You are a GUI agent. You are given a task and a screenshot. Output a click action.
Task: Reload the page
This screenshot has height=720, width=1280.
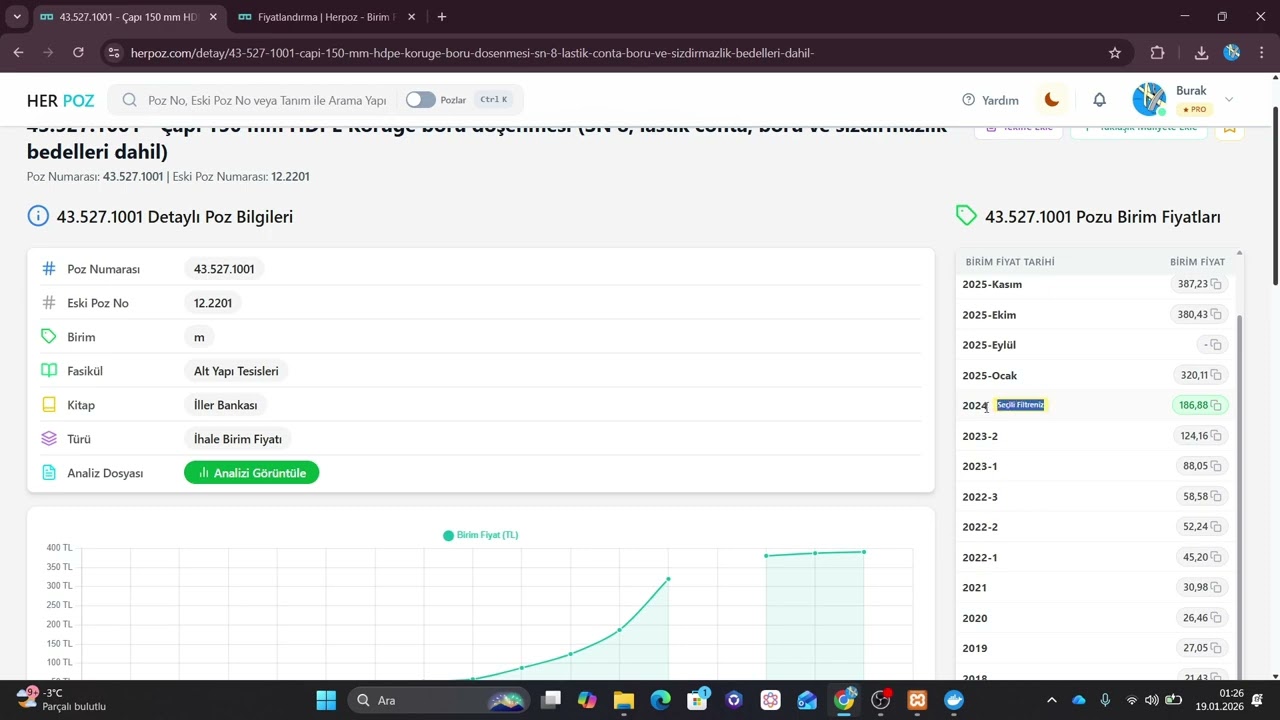coord(78,53)
